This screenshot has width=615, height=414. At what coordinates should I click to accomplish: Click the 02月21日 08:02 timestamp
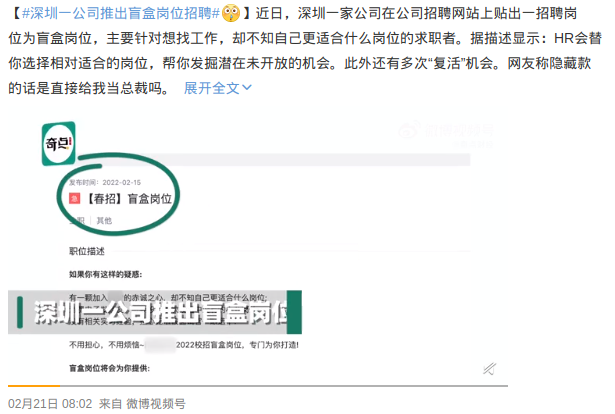coord(50,403)
